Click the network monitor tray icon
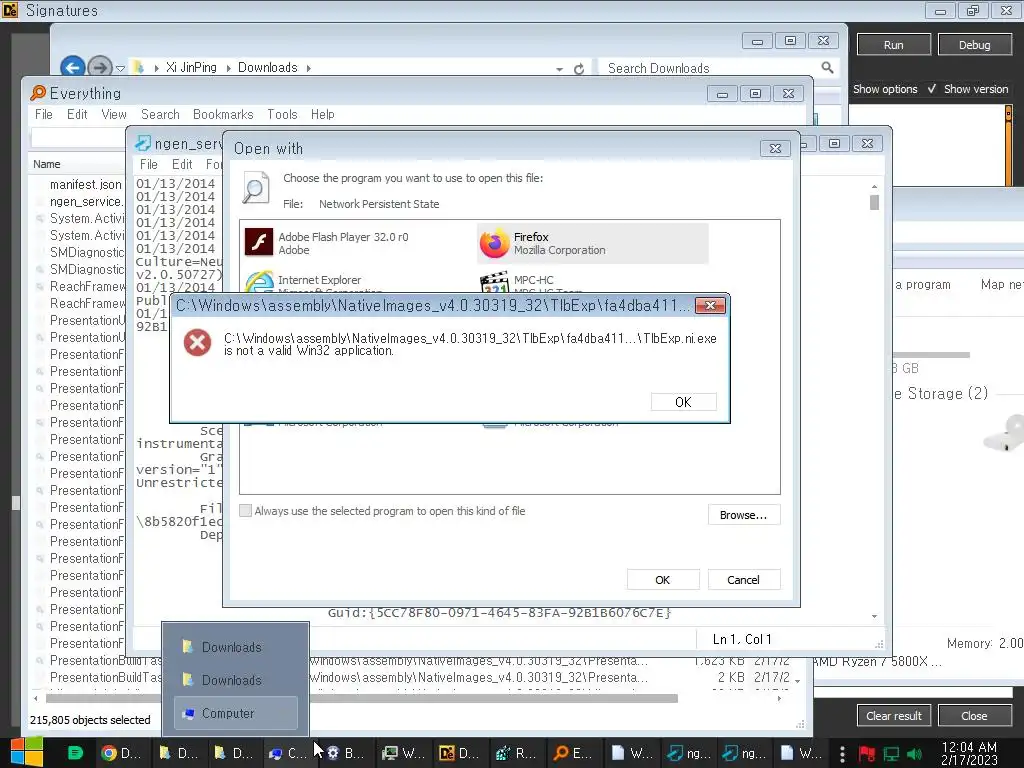Viewport: 1024px width, 768px height. 891,754
